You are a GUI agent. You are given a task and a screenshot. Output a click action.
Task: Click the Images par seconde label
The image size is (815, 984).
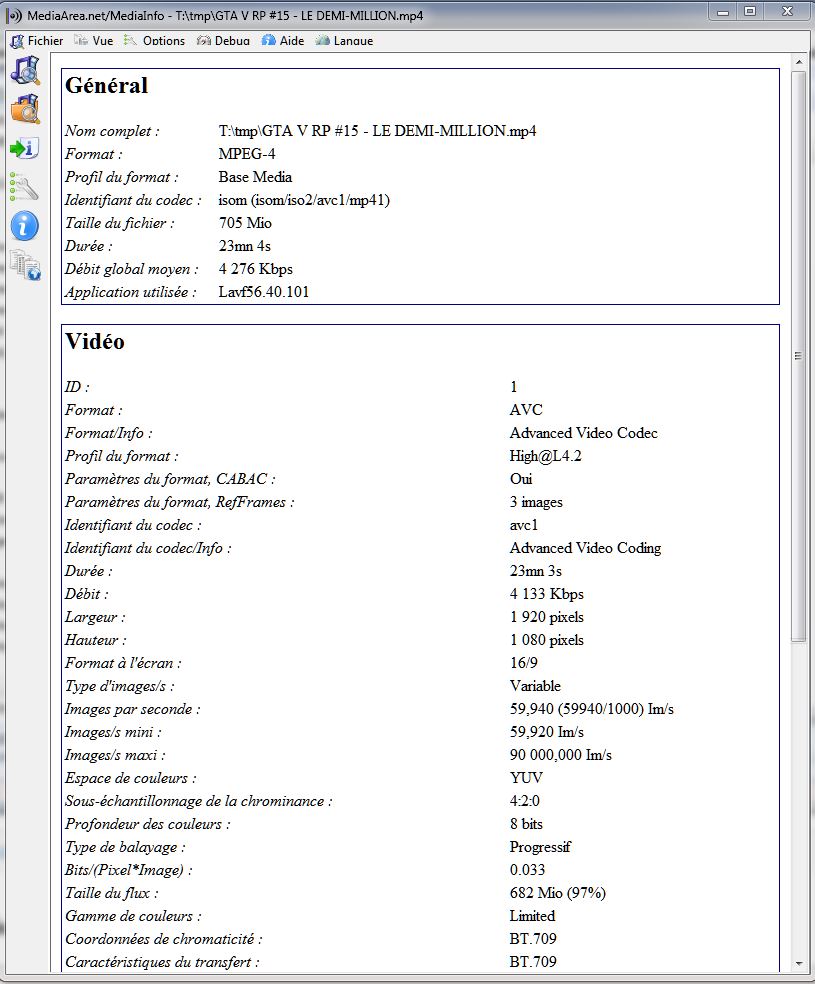132,709
